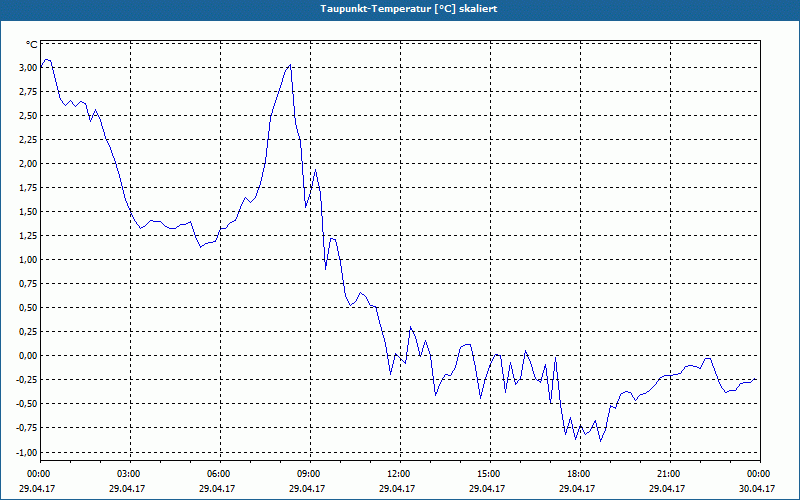Select the -0,25 y-axis label
This screenshot has width=800, height=500.
click(x=27, y=379)
